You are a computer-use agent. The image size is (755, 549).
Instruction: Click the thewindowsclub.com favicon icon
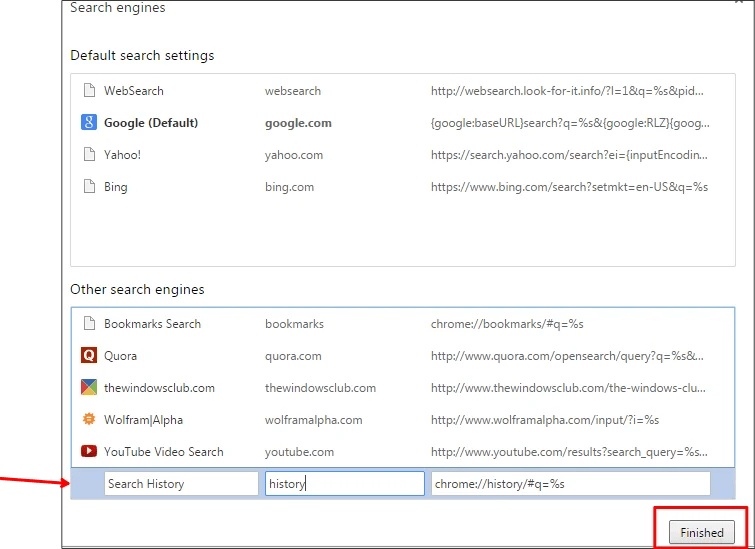tap(89, 387)
